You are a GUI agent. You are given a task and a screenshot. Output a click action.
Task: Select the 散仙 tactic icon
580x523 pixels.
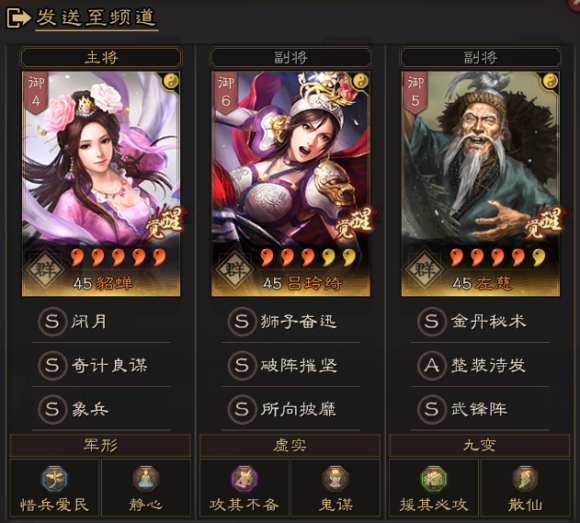[x=525, y=479]
